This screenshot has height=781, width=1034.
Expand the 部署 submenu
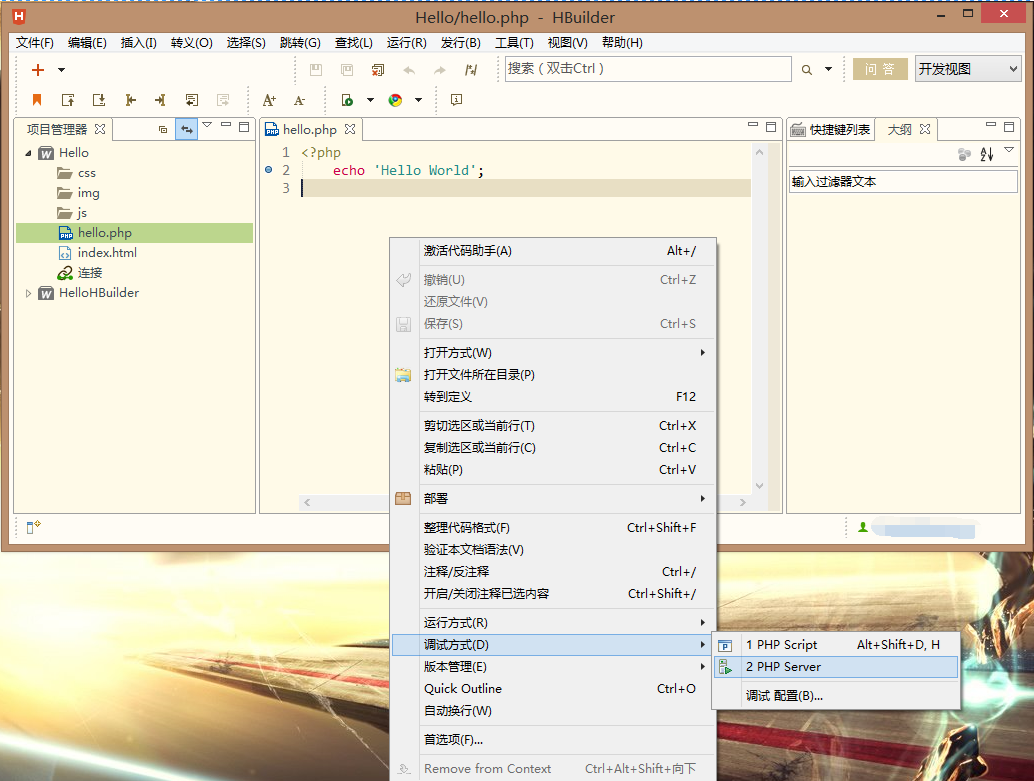click(x=553, y=499)
